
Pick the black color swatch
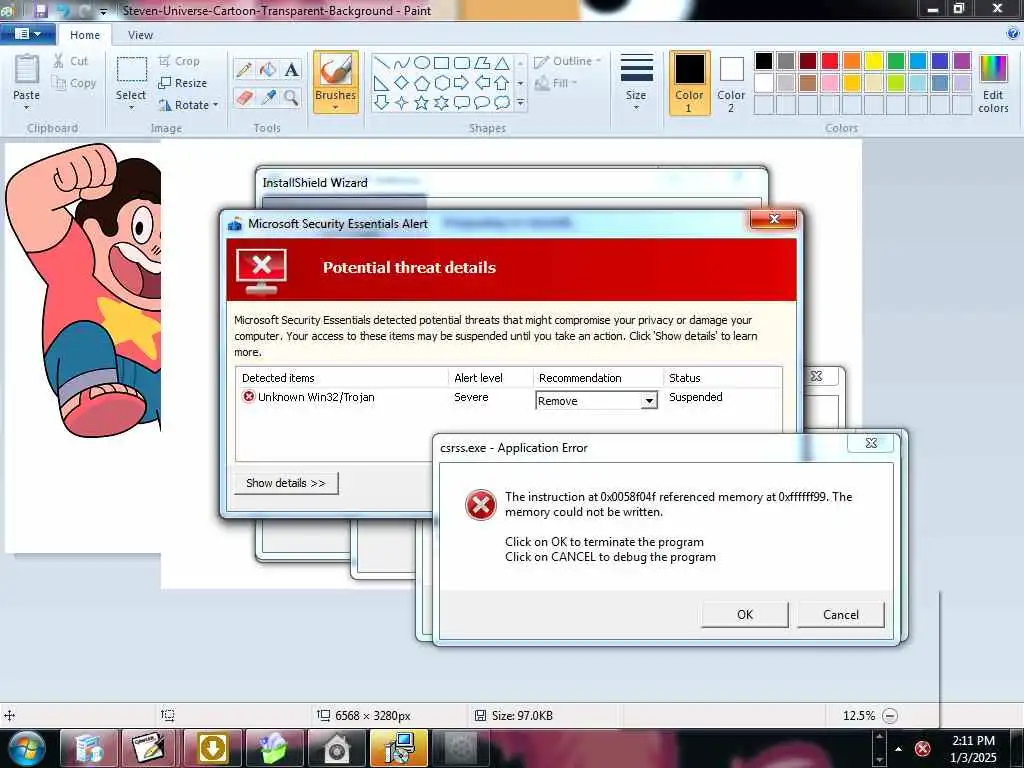pos(763,61)
